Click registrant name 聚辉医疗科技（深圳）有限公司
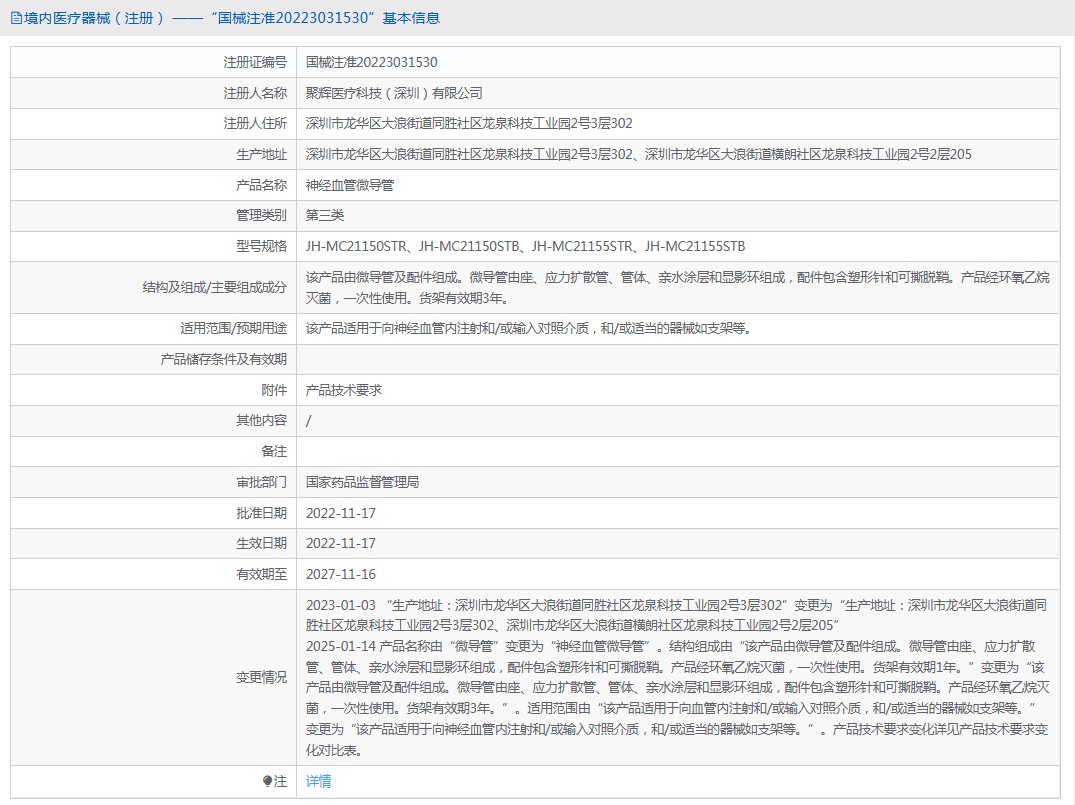 (394, 93)
